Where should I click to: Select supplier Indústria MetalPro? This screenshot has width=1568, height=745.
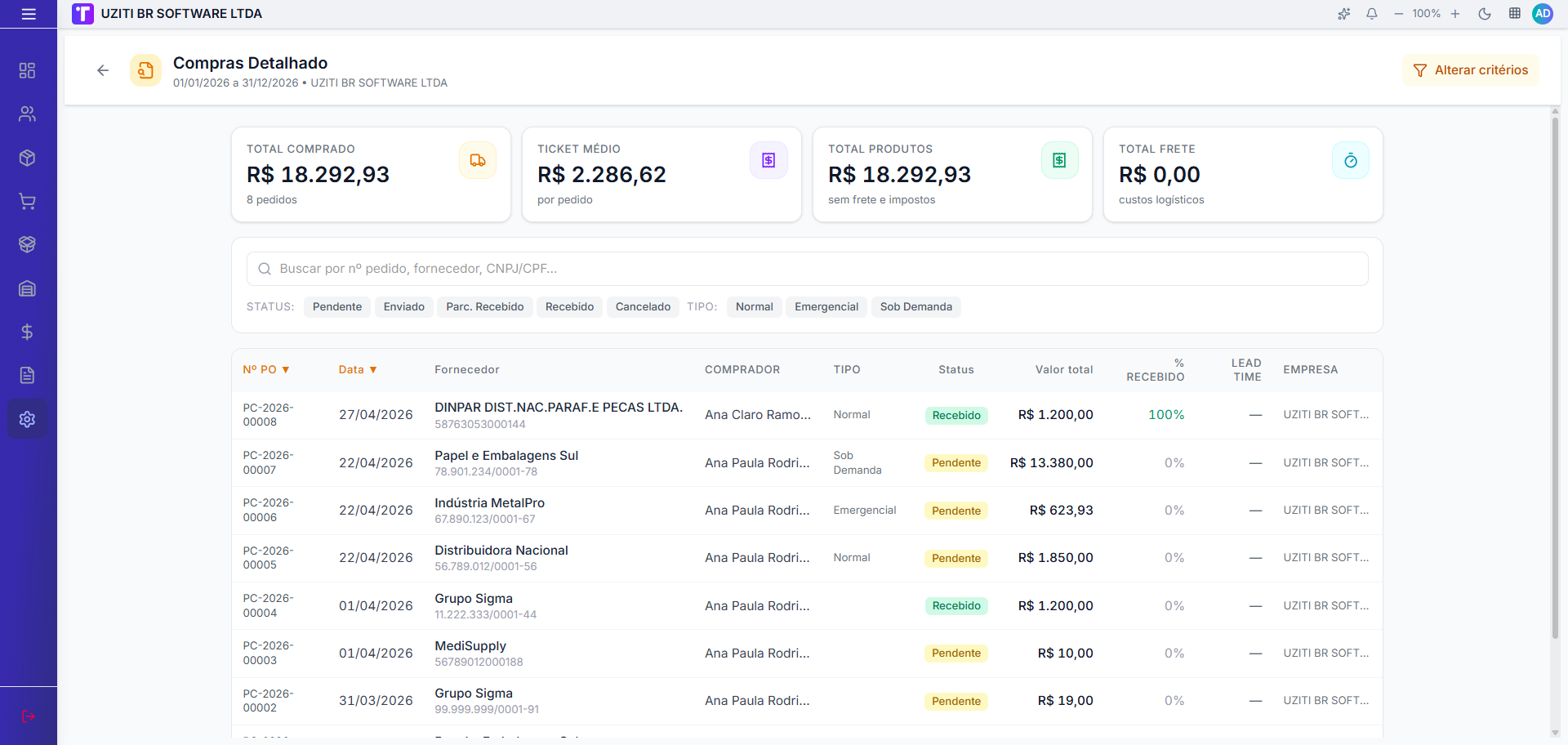489,503
